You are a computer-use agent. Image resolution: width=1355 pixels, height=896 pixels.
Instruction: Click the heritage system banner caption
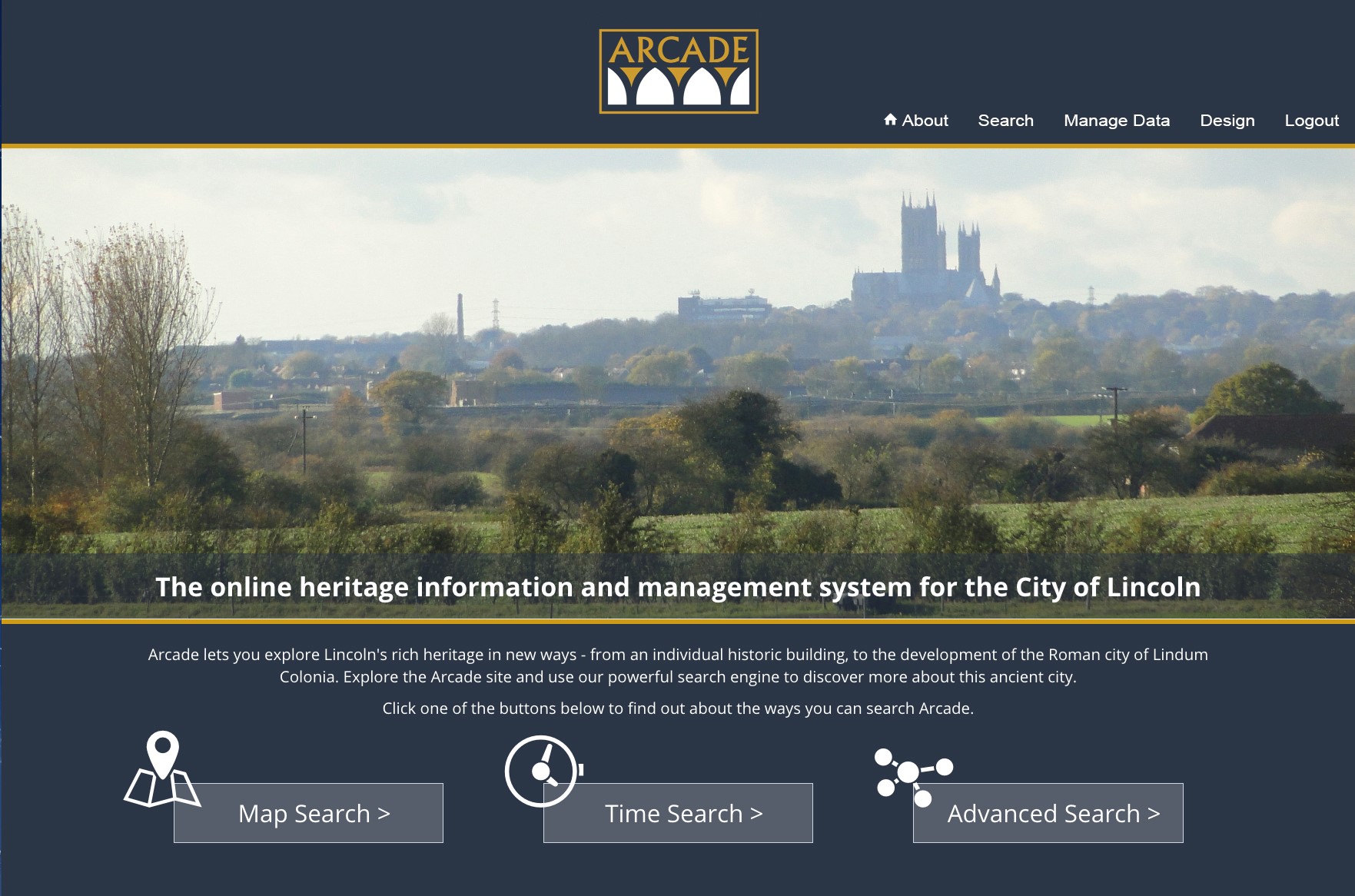677,587
